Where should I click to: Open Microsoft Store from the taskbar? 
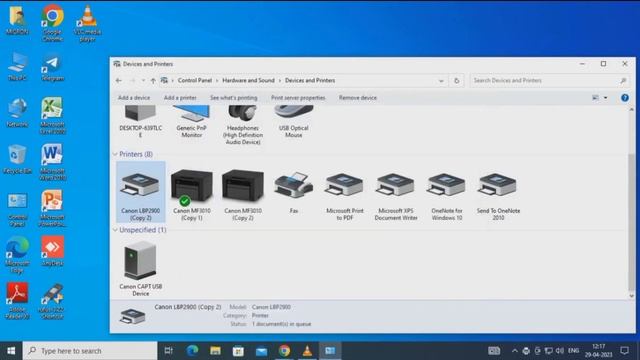[x=238, y=351]
